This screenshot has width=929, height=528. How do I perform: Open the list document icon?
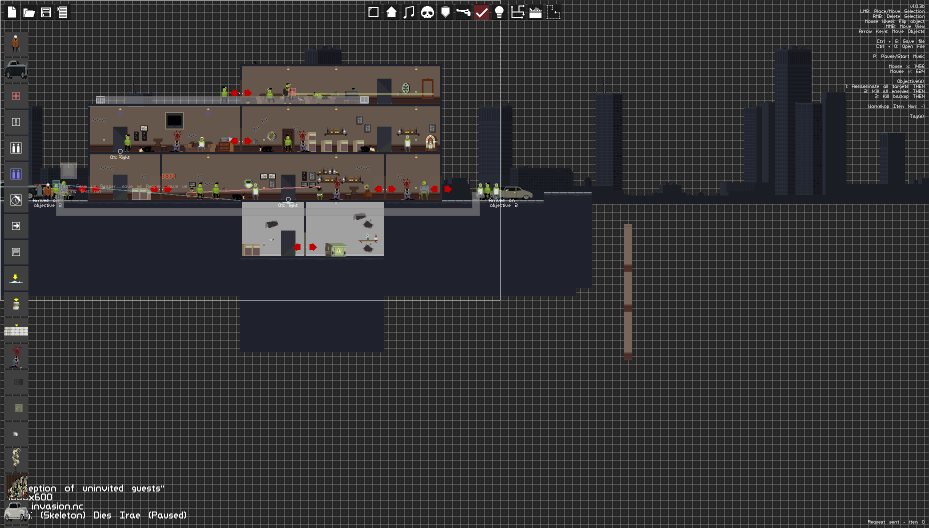point(62,12)
